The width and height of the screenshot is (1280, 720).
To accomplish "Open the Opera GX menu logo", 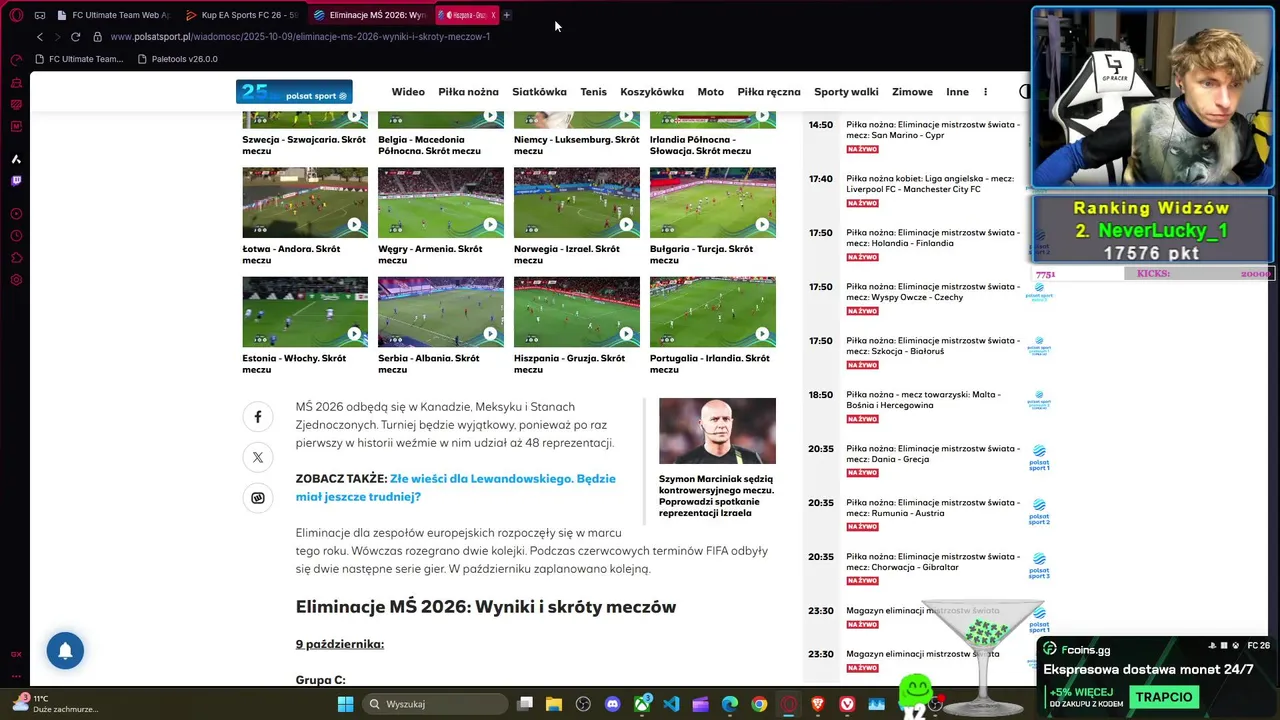I will click(x=16, y=15).
